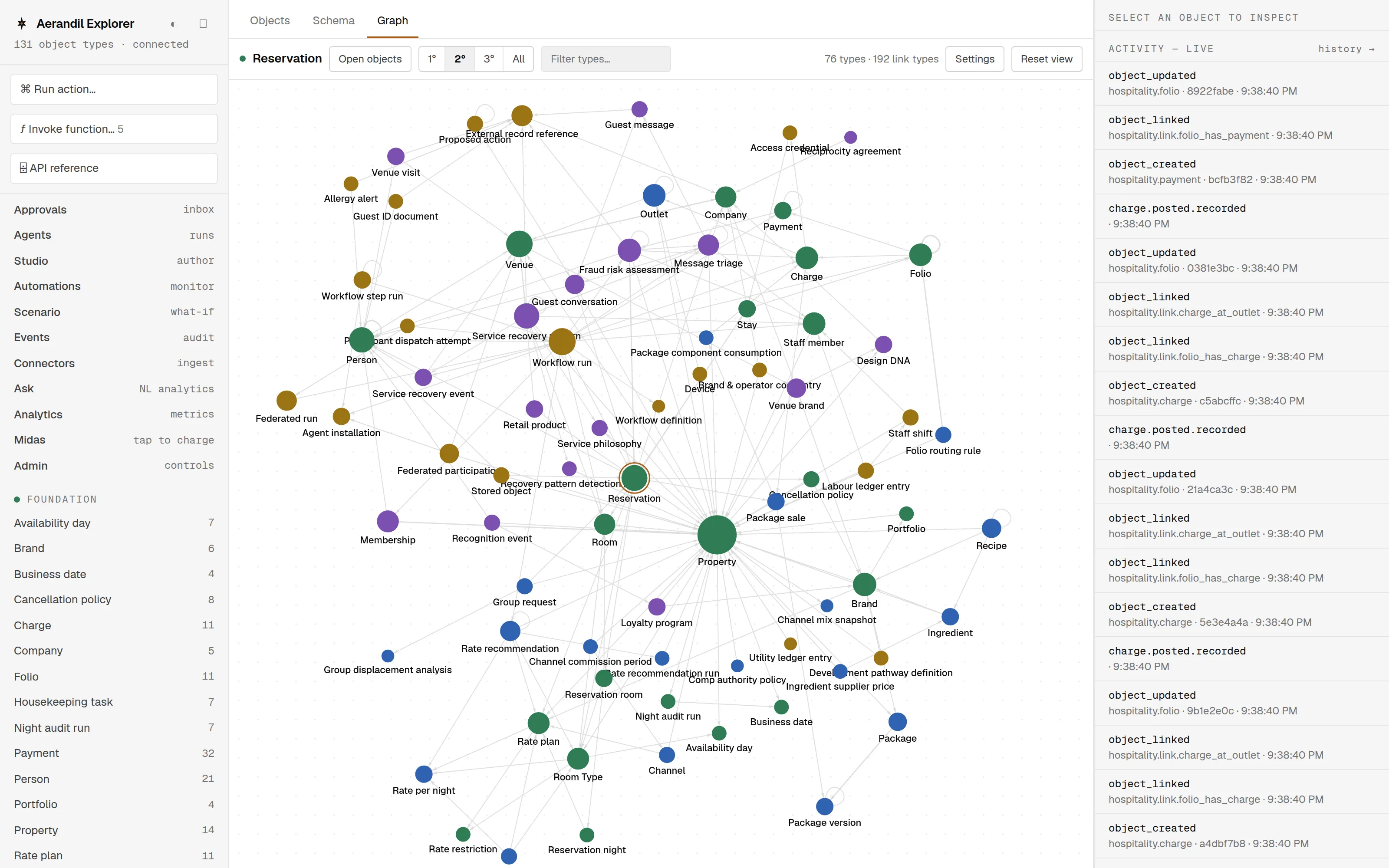This screenshot has height=868, width=1389.
Task: Switch to the Schema tab
Action: (333, 21)
